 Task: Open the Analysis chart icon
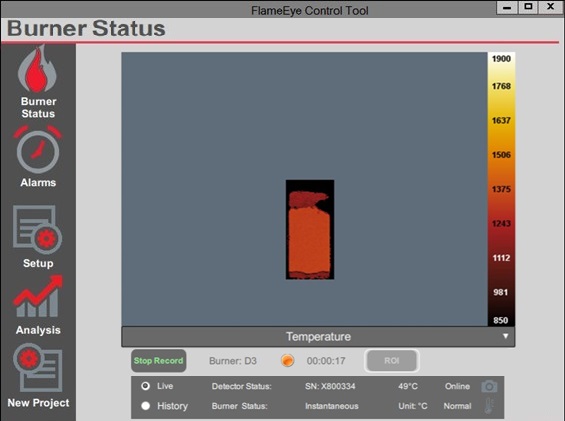click(x=38, y=296)
